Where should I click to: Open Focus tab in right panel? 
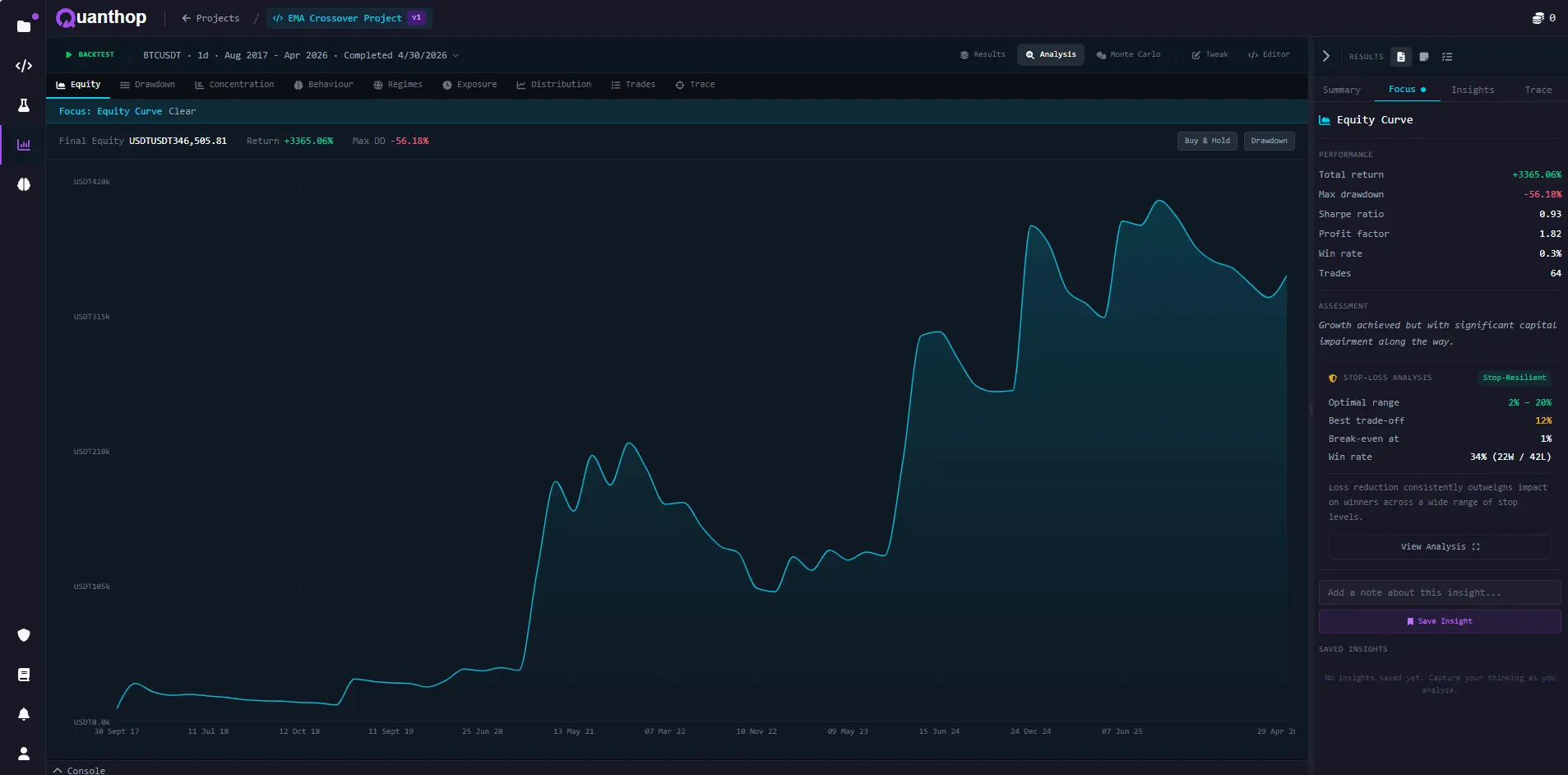tap(1407, 90)
